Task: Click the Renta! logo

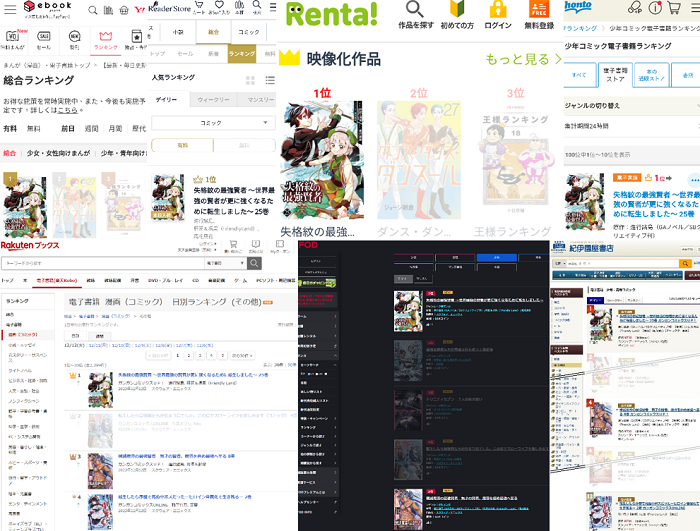Action: [331, 14]
